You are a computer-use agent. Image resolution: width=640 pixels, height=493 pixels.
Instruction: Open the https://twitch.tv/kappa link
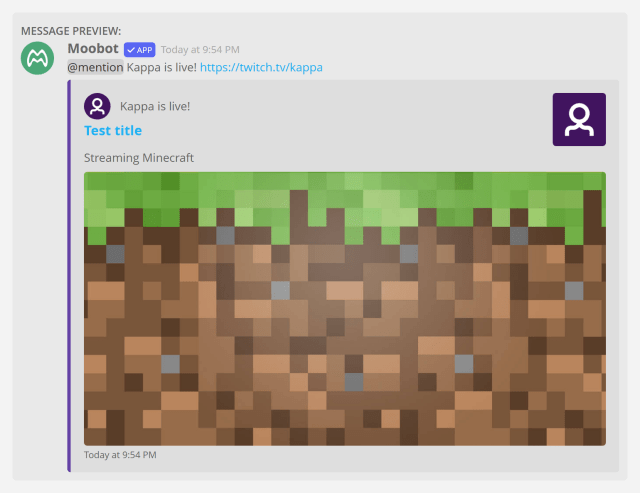(261, 67)
